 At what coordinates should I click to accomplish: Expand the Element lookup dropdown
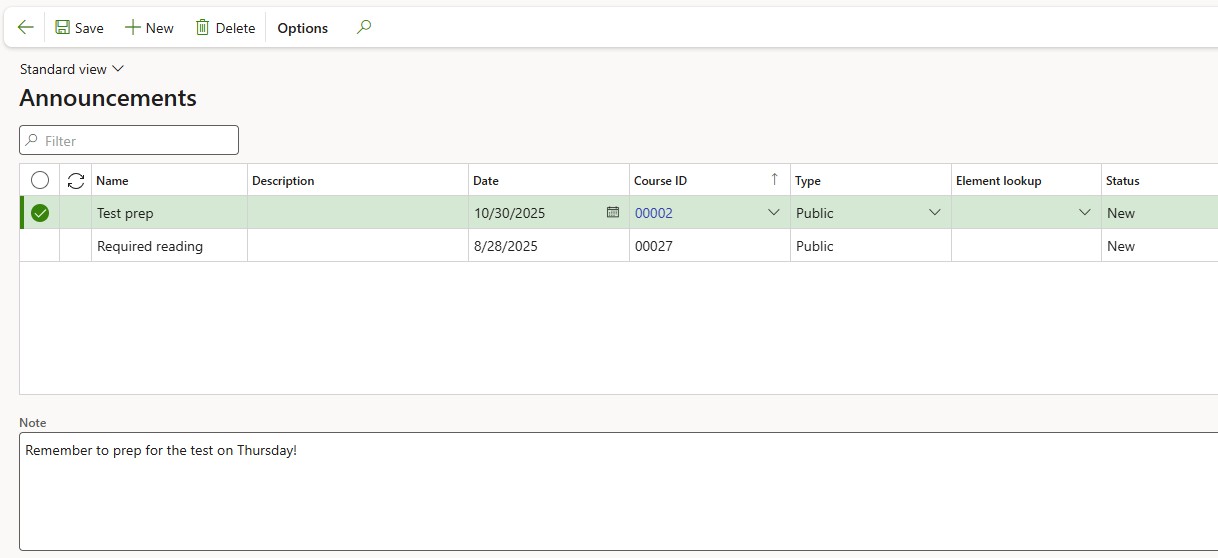coord(1084,213)
